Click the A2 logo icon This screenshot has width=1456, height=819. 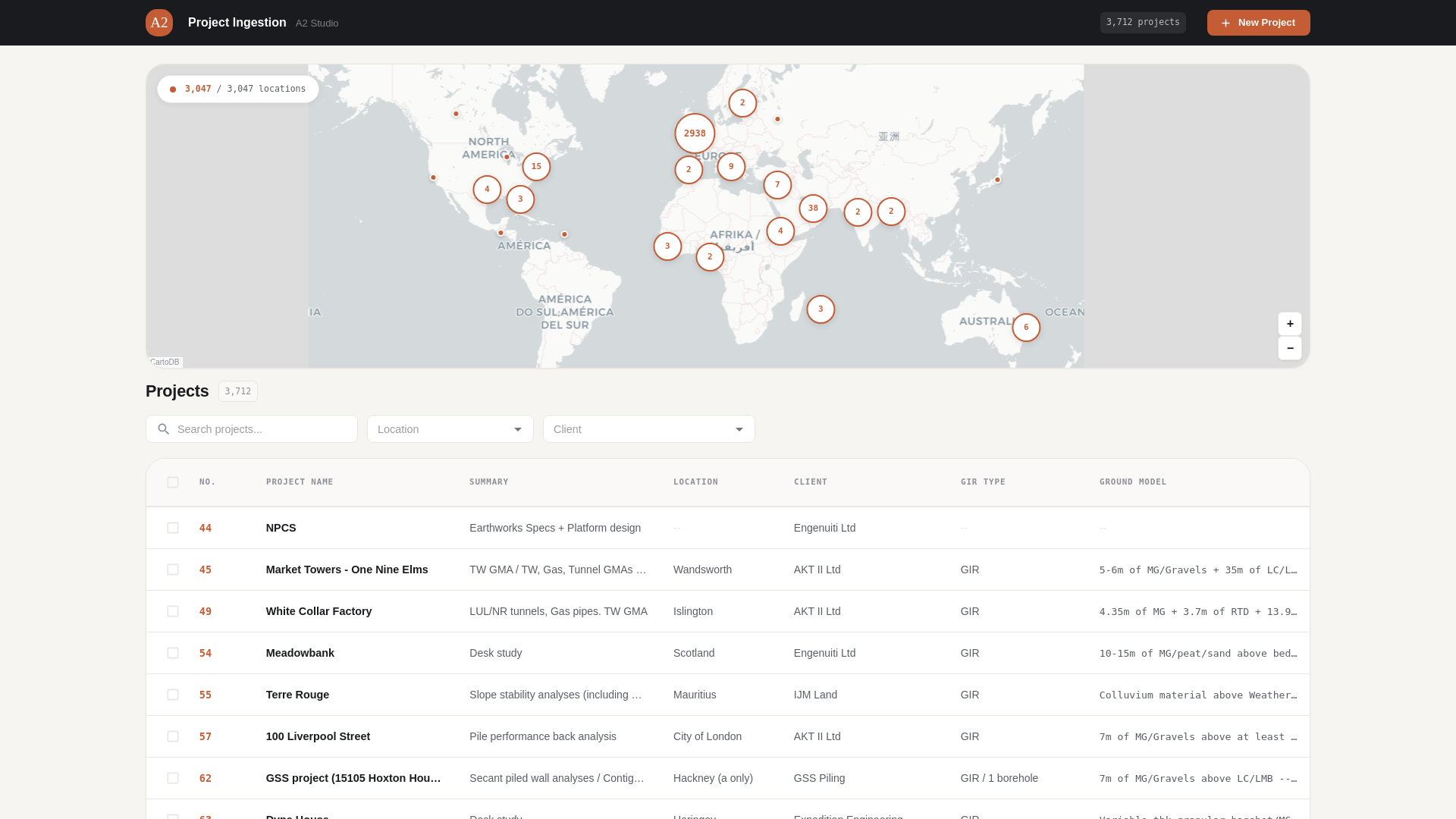coord(159,23)
